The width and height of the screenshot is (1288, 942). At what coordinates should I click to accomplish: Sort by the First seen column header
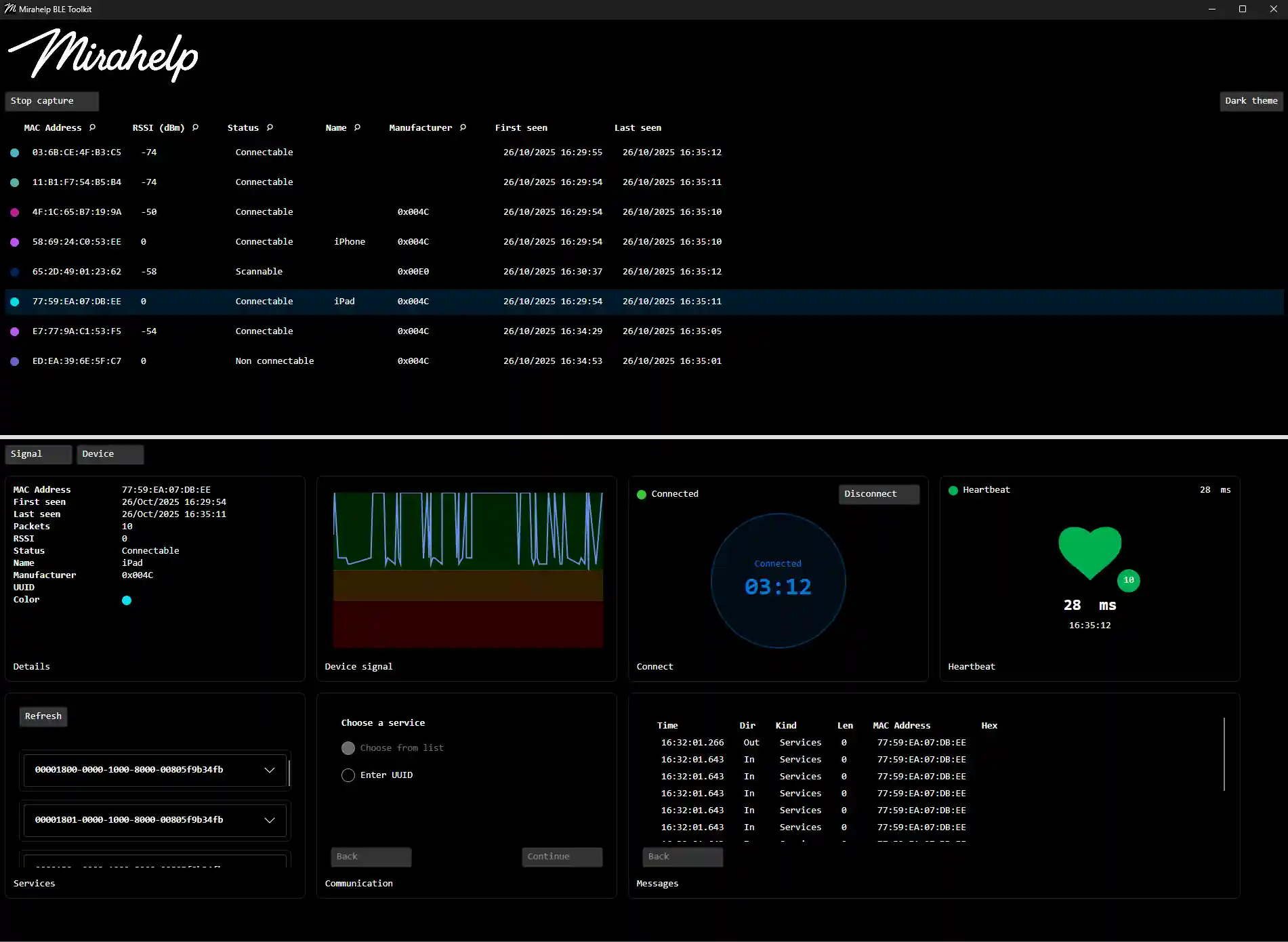pyautogui.click(x=521, y=128)
